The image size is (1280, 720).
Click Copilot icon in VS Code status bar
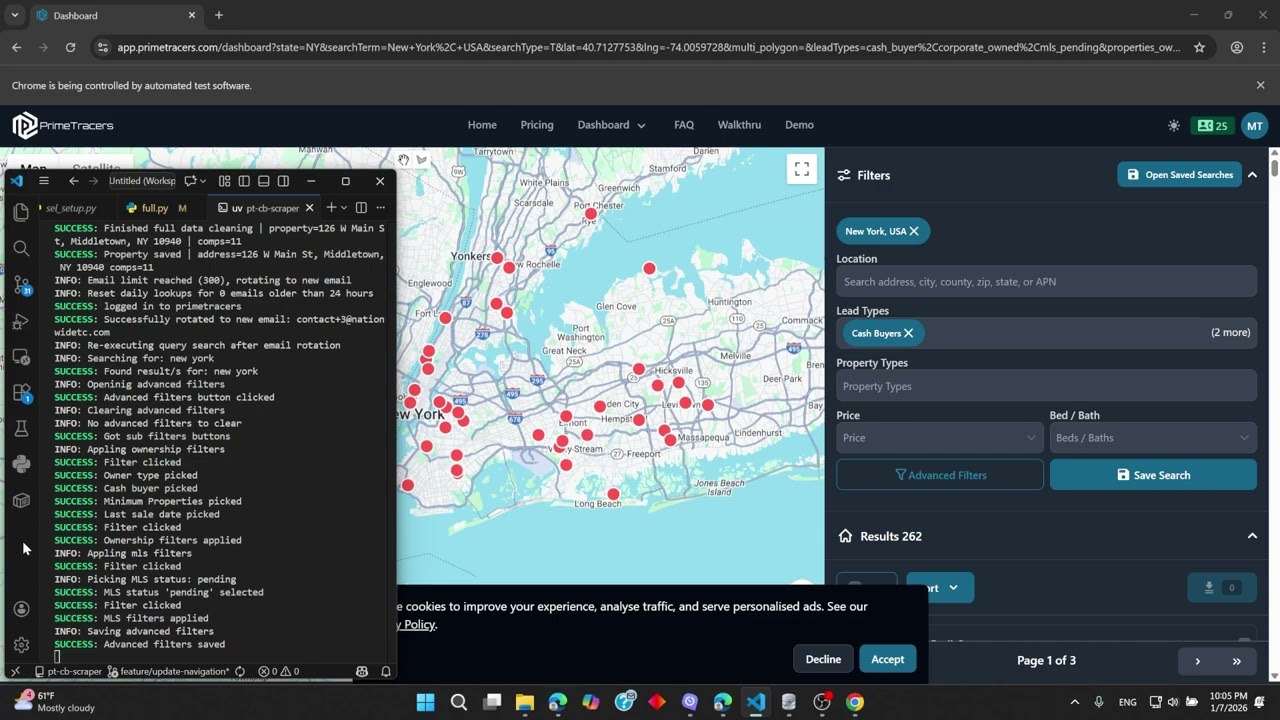click(x=362, y=672)
